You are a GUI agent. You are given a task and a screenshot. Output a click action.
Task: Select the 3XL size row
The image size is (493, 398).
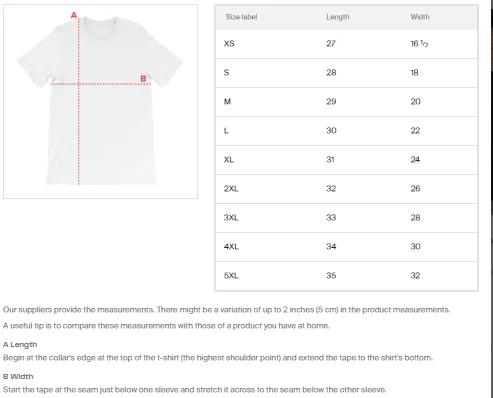346,218
